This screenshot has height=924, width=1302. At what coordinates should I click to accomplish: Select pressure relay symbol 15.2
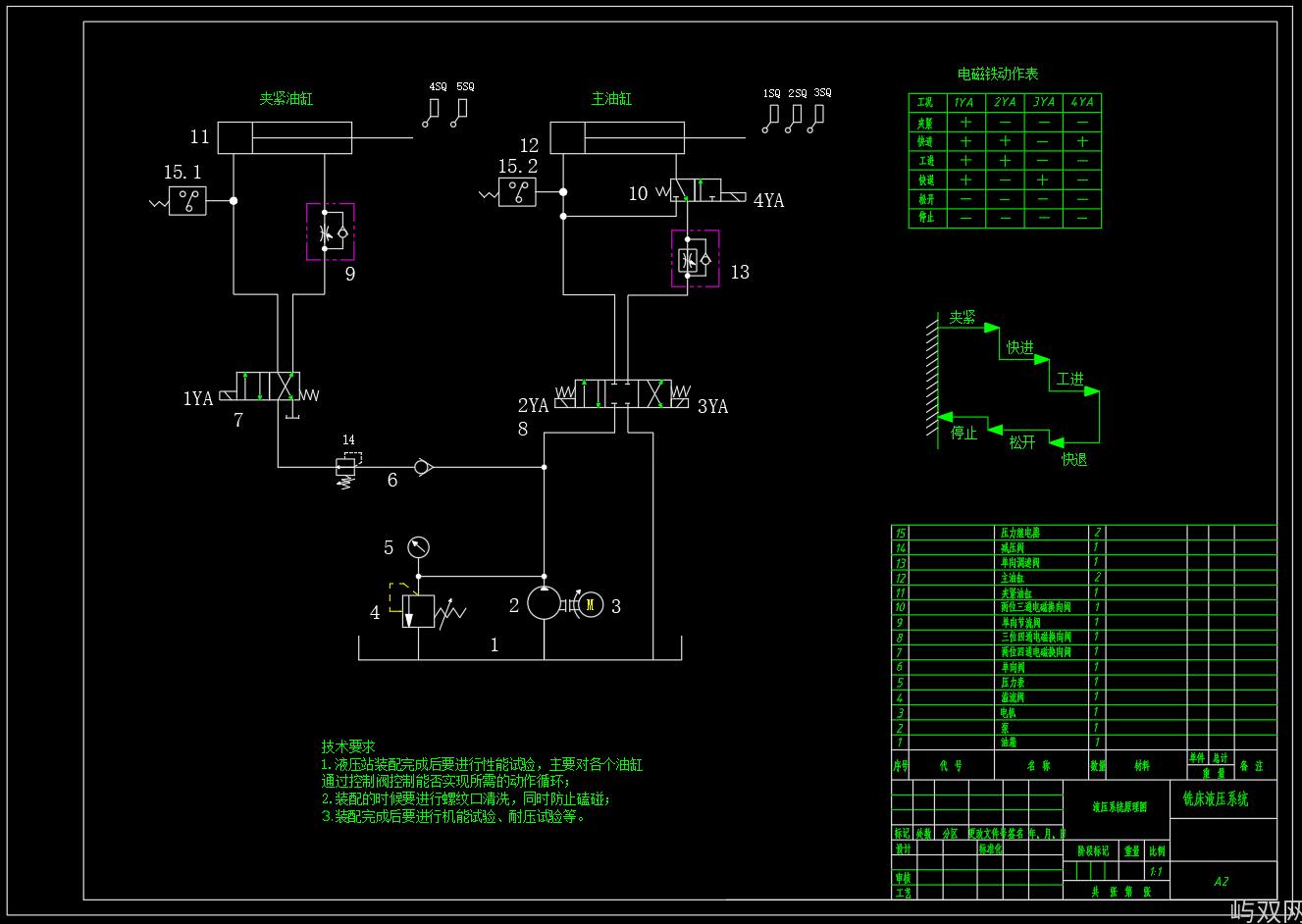click(x=517, y=192)
